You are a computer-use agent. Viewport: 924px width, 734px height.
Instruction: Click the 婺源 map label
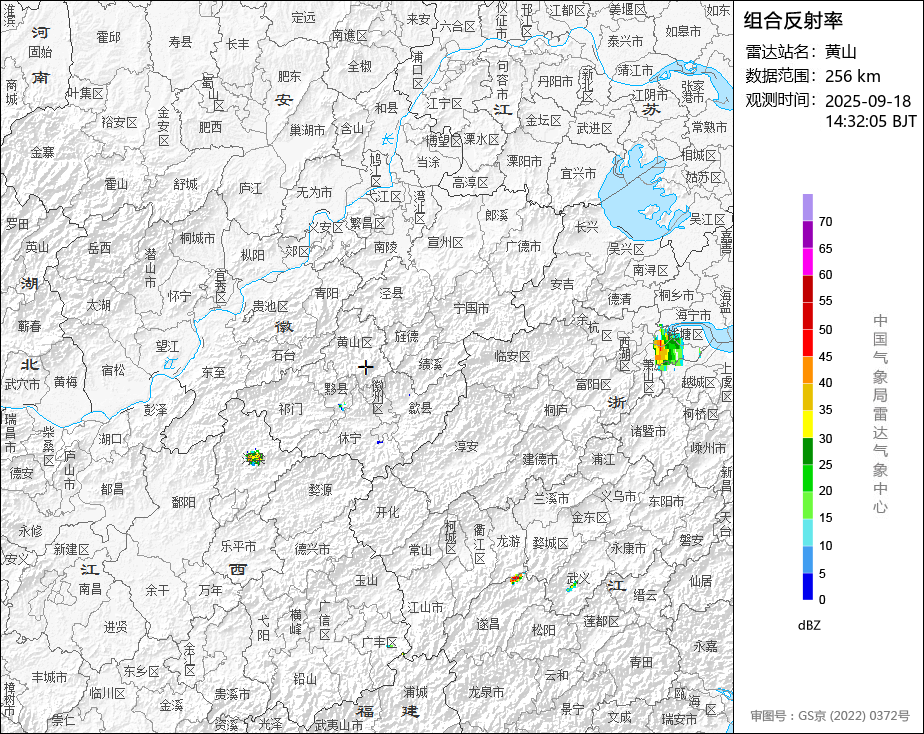click(x=320, y=490)
